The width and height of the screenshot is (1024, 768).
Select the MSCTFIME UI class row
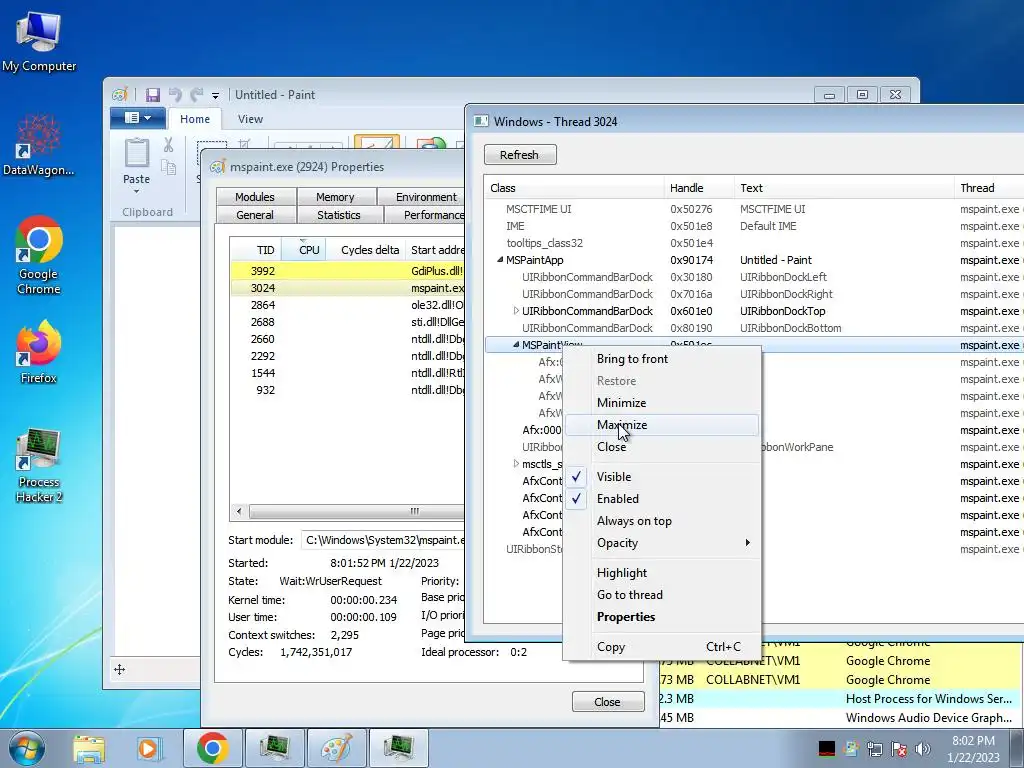pyautogui.click(x=754, y=209)
